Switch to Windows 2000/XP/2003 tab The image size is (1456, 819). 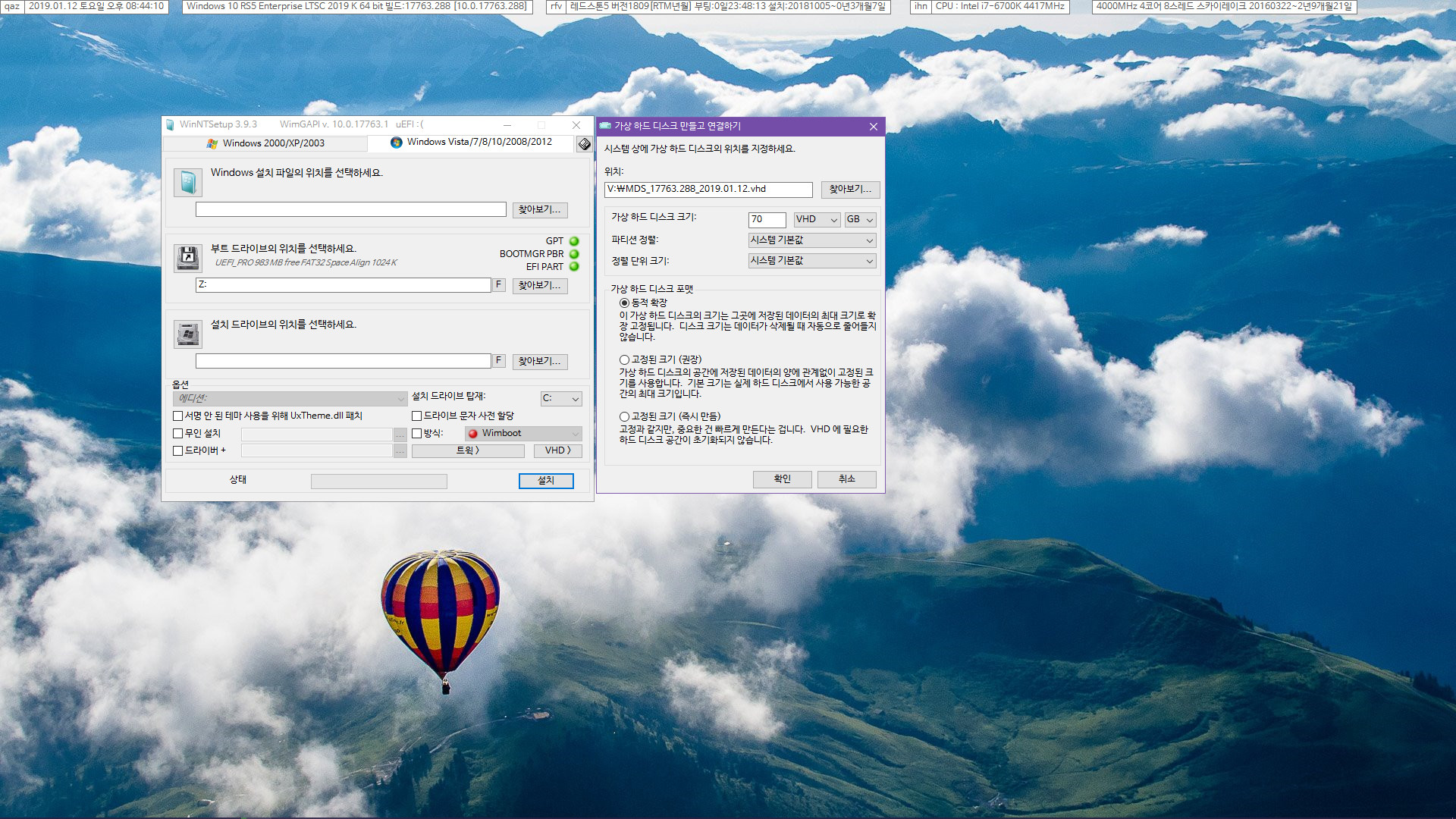265,143
